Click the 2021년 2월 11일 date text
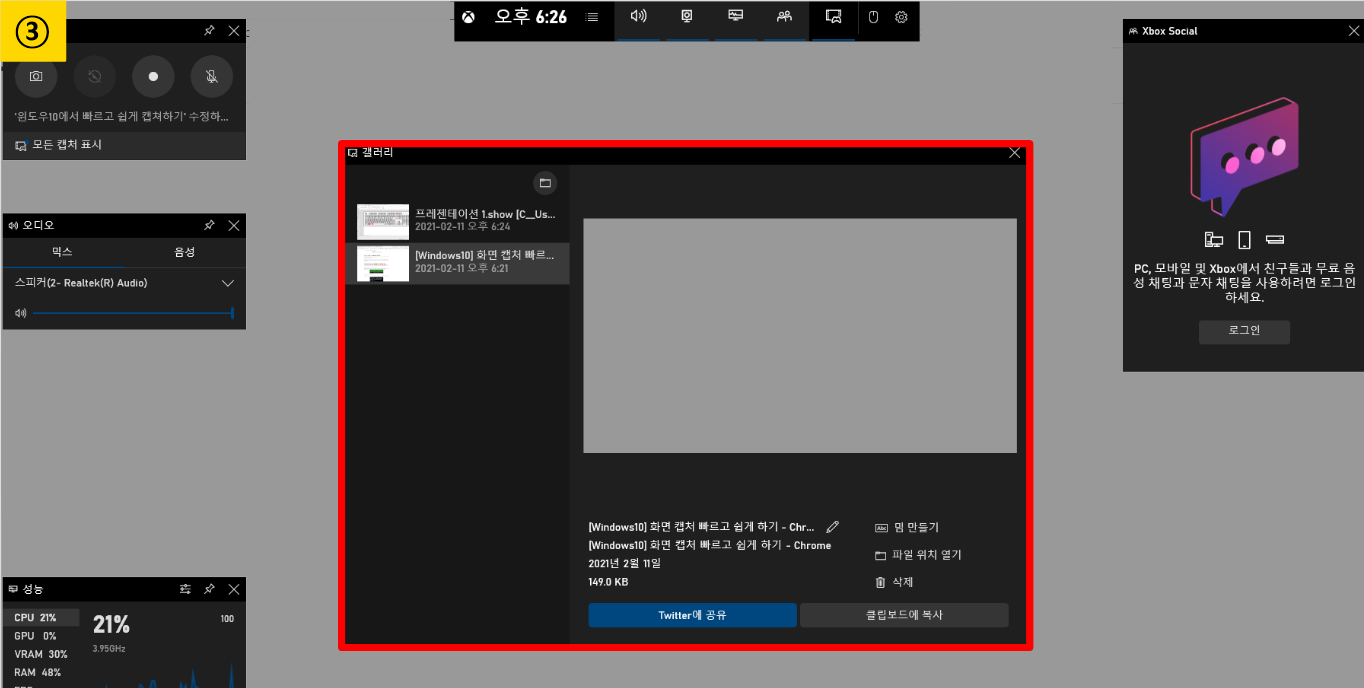Viewport: 1364px width, 688px height. click(x=625, y=563)
